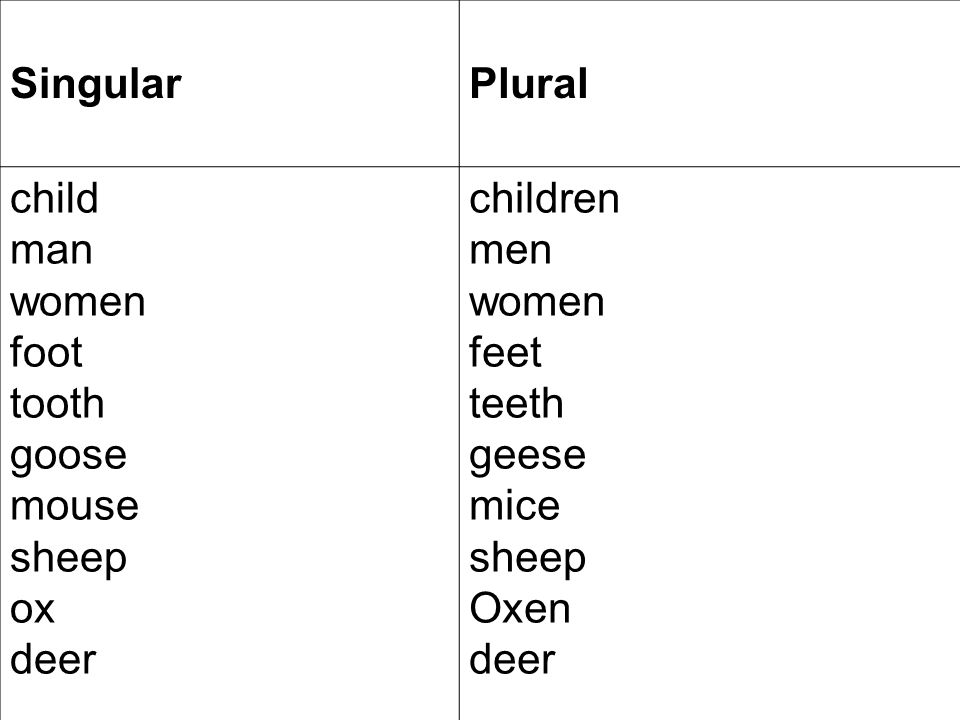This screenshot has width=960, height=720.
Task: Select the word children
Action: pos(544,198)
